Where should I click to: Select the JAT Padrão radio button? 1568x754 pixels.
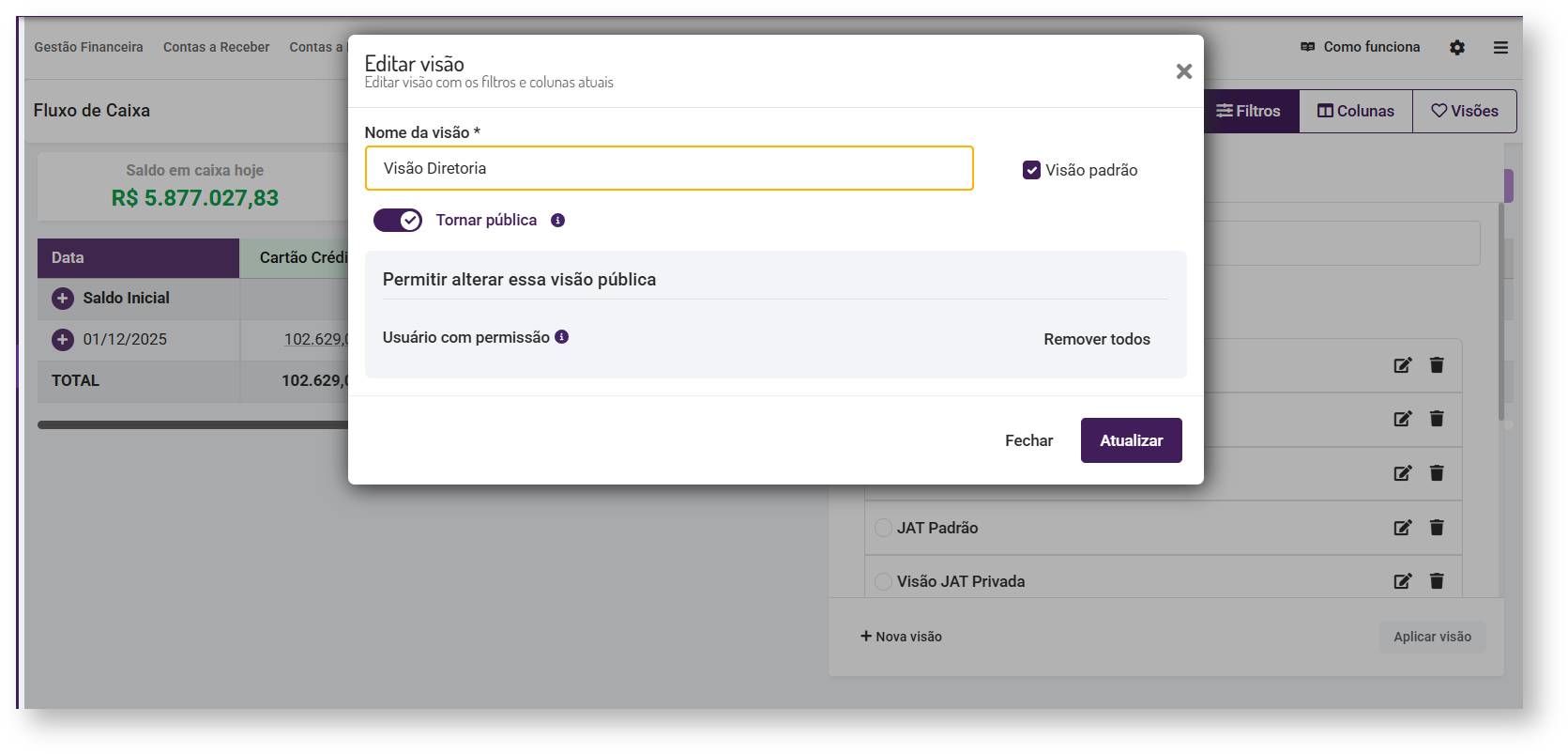883,528
